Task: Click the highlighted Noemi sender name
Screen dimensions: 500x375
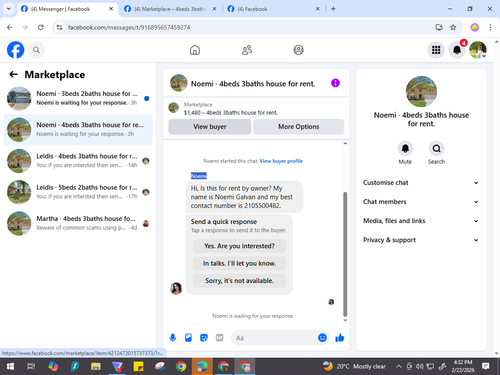Action: coord(199,176)
